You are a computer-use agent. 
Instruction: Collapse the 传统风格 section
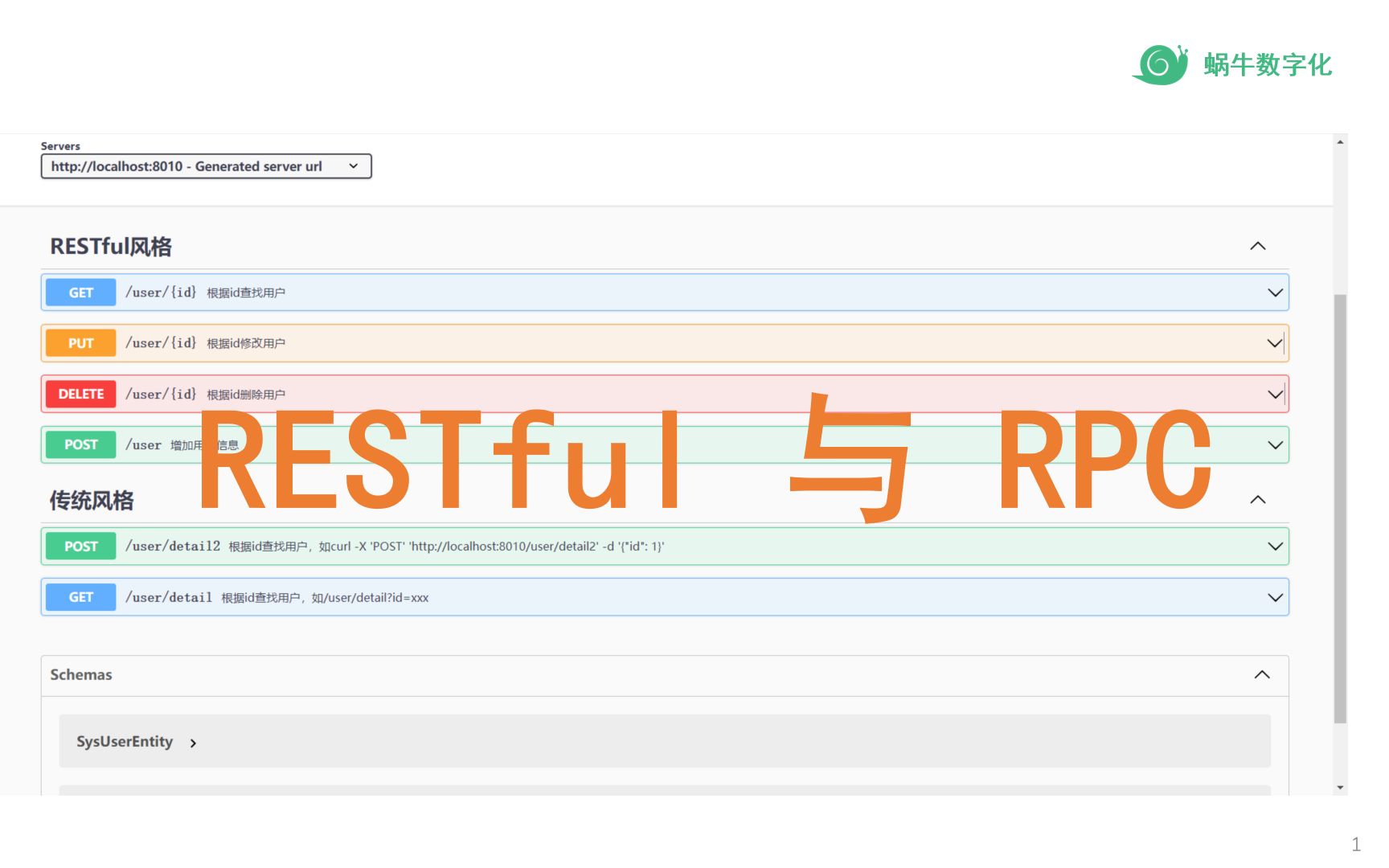pyautogui.click(x=1258, y=500)
